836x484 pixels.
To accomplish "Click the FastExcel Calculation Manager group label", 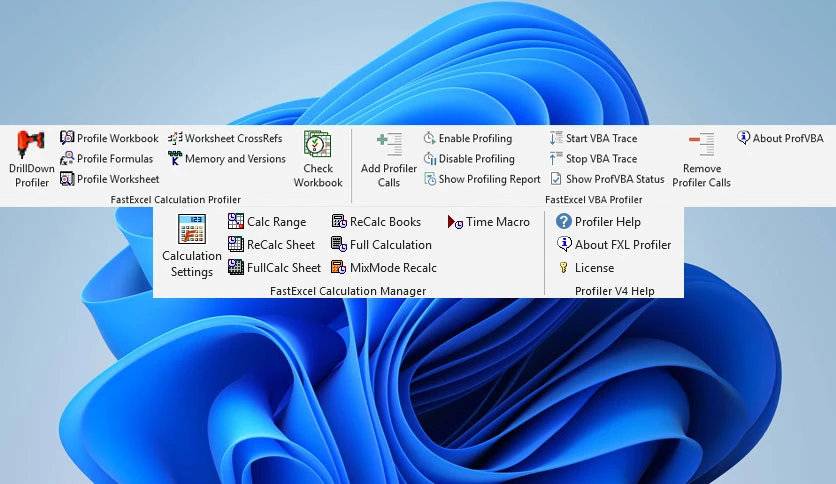I will pos(348,291).
